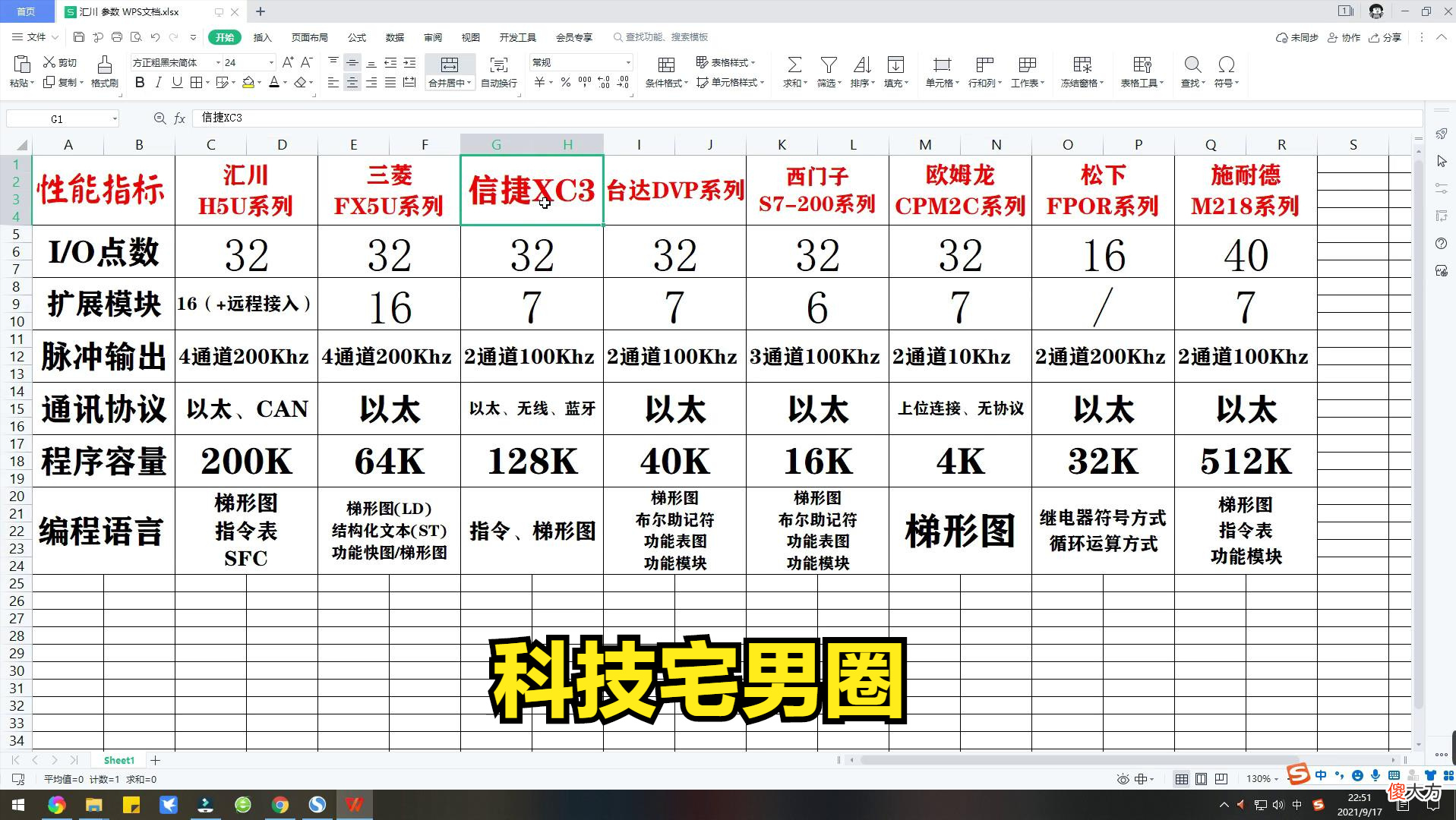Toggle horizontal center alignment
This screenshot has height=820, width=1456.
click(352, 82)
